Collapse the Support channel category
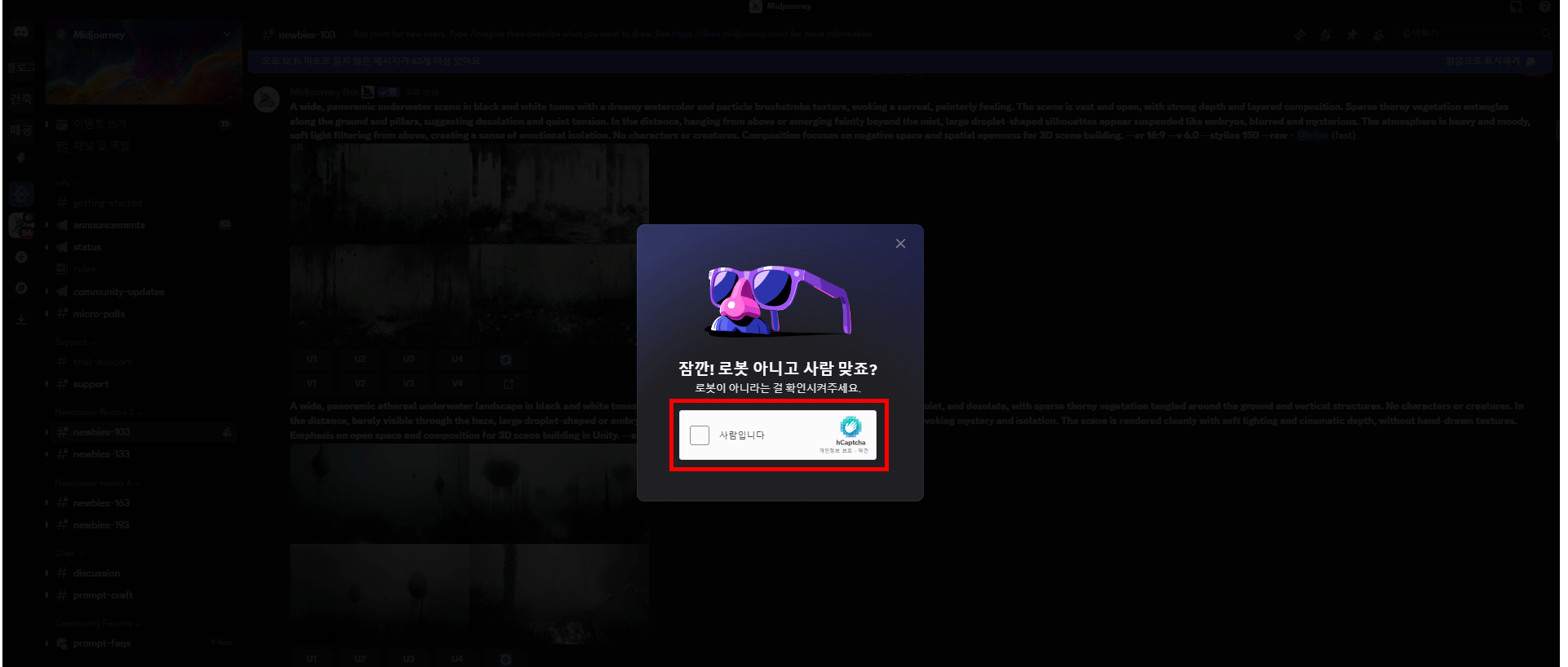The width and height of the screenshot is (1568, 667). [75, 342]
